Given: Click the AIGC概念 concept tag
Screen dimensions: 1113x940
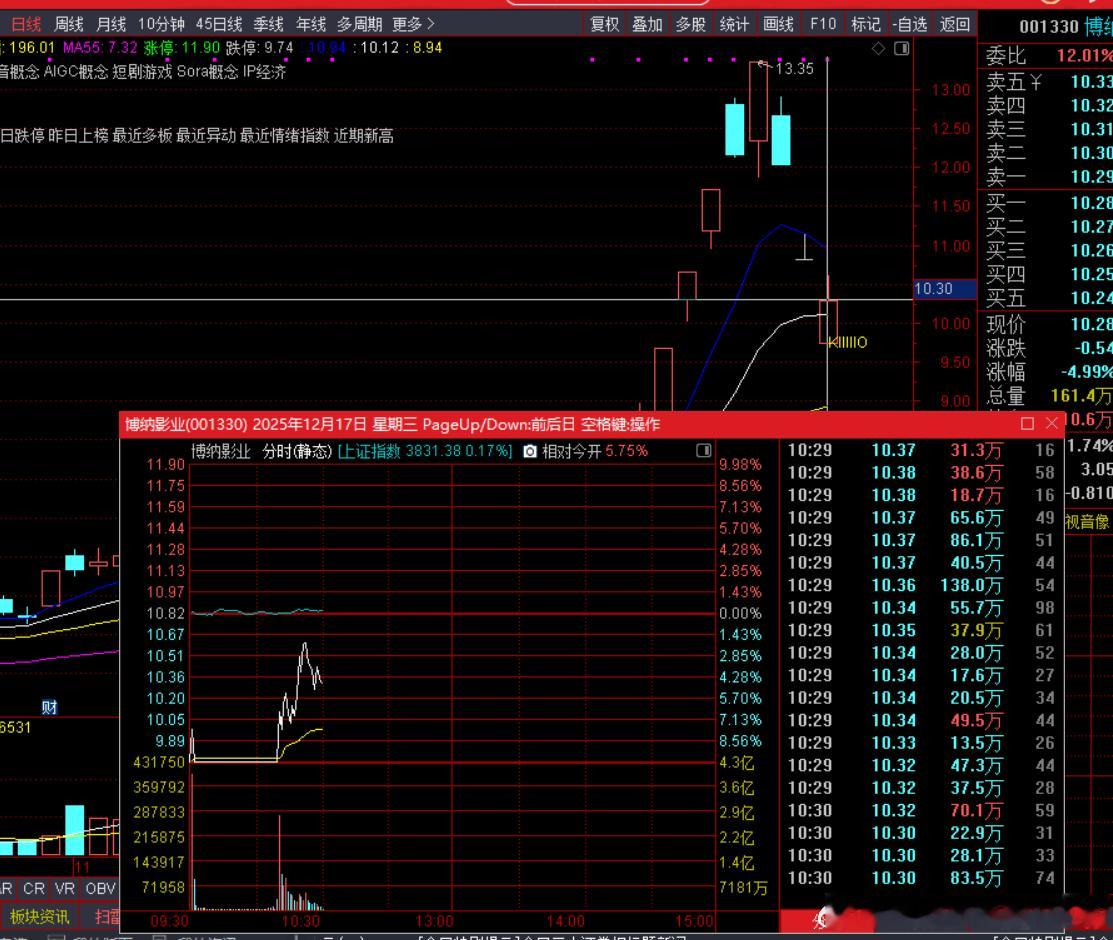Looking at the screenshot, I should [x=76, y=72].
